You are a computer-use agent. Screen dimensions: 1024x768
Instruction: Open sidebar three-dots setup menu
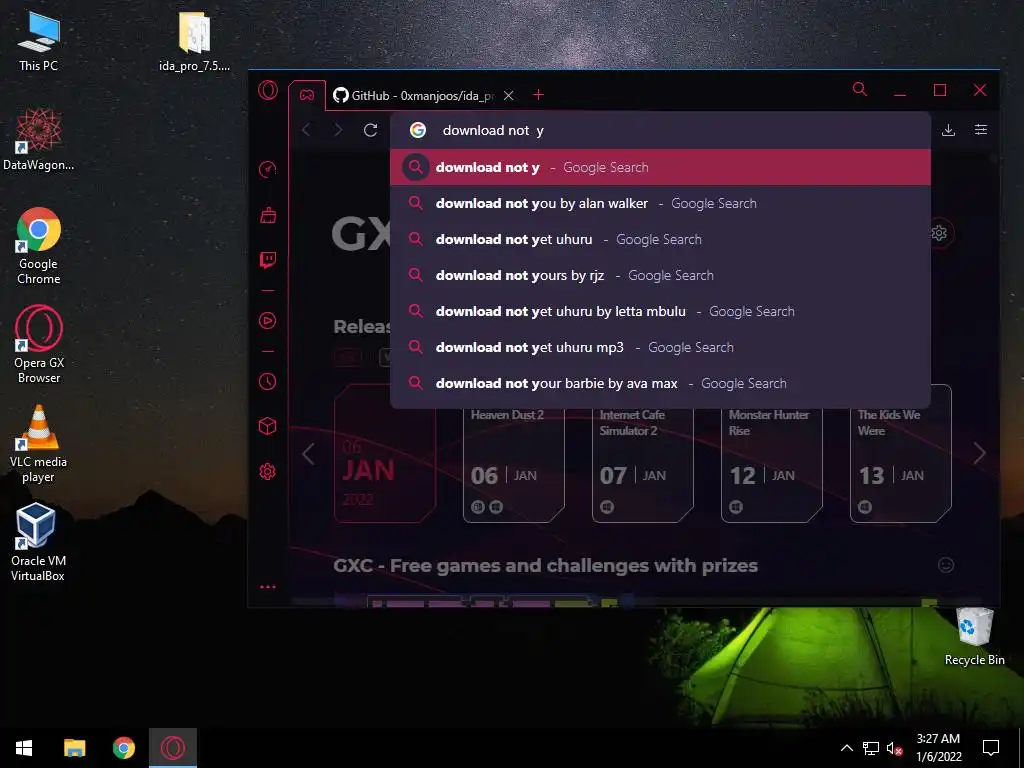268,587
